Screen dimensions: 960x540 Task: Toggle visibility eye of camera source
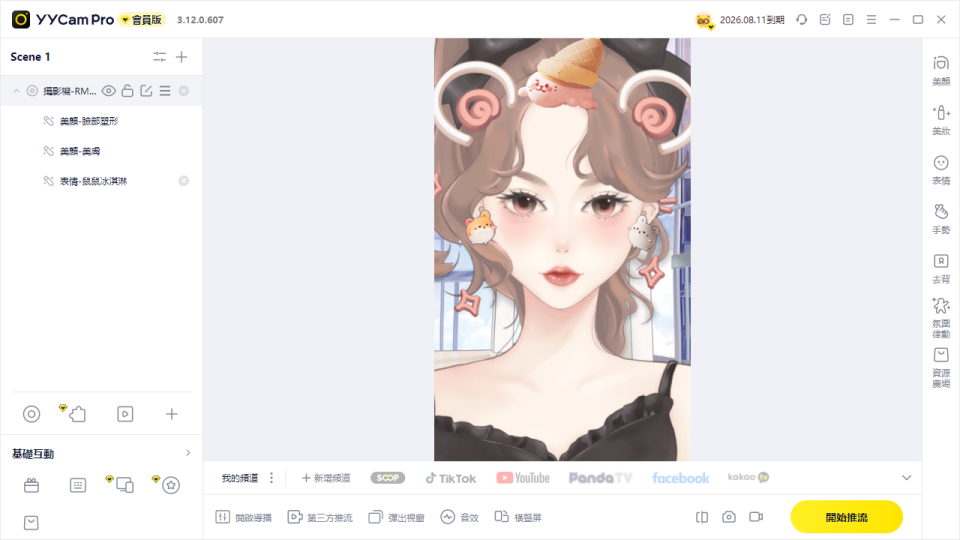pos(108,91)
